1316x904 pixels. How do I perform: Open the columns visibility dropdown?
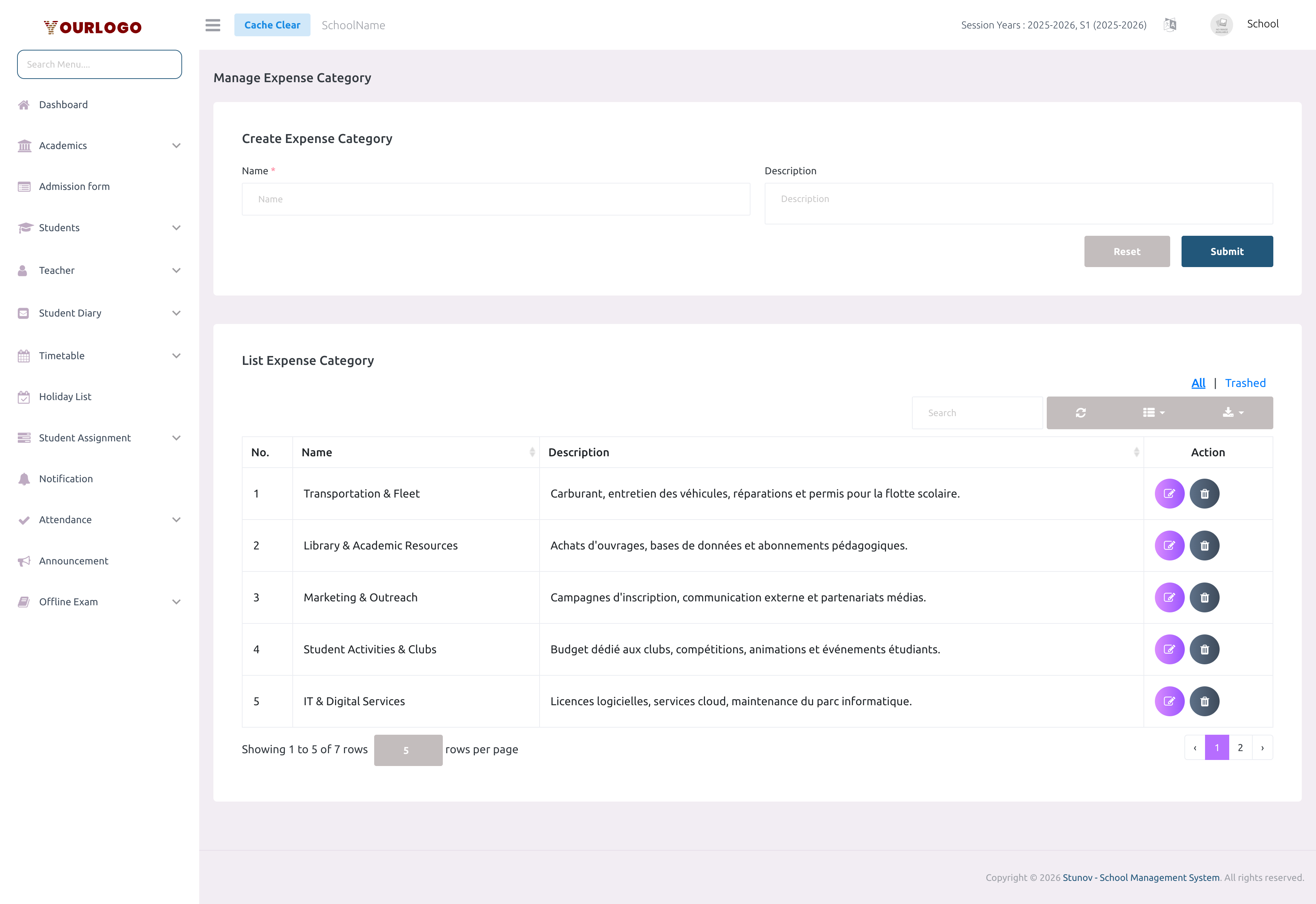(1152, 413)
